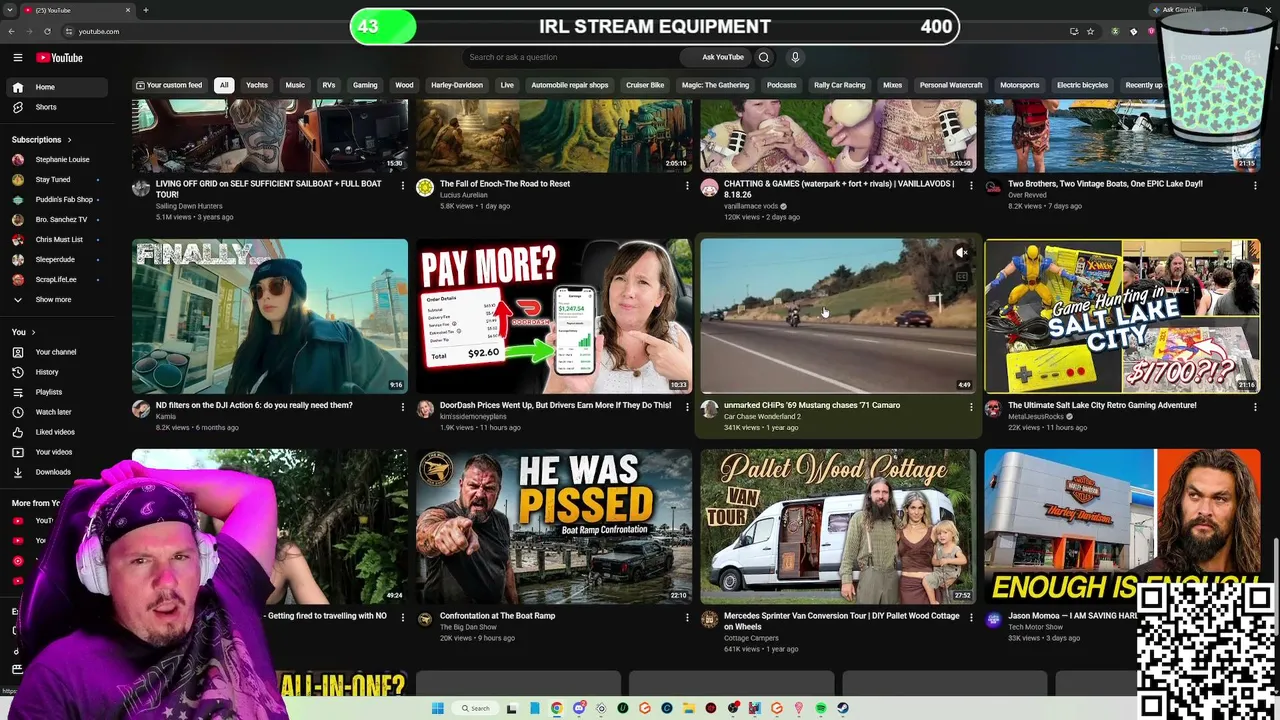Filter feed by Harley-Davidson
Screen dimensions: 1280x720
457,85
